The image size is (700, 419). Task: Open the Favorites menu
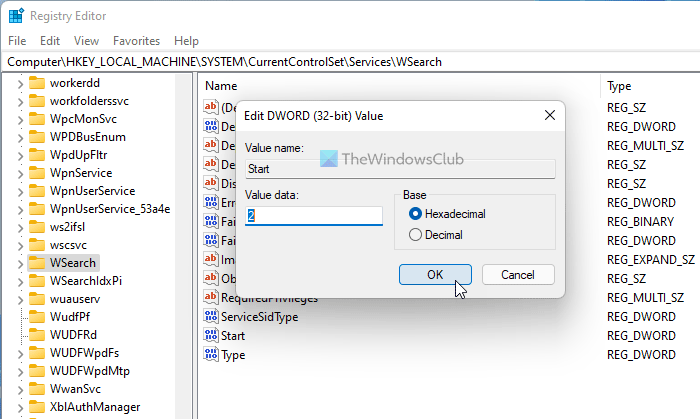pos(136,41)
